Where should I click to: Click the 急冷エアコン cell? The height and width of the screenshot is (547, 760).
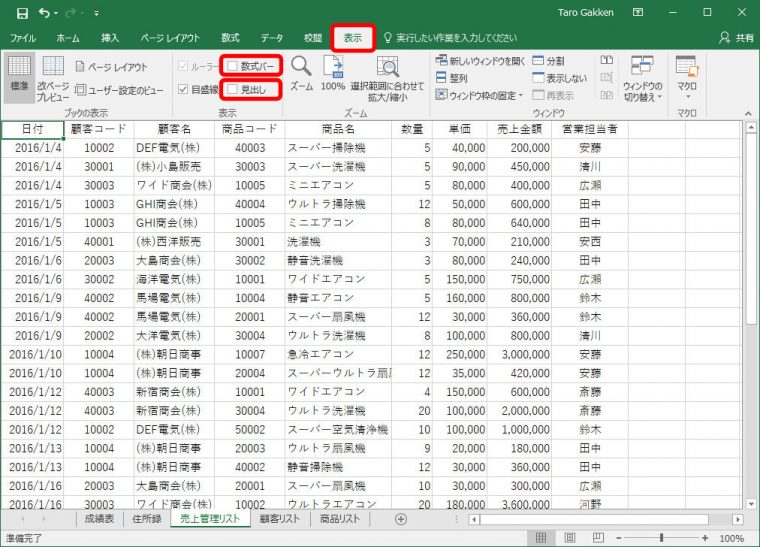(x=338, y=355)
